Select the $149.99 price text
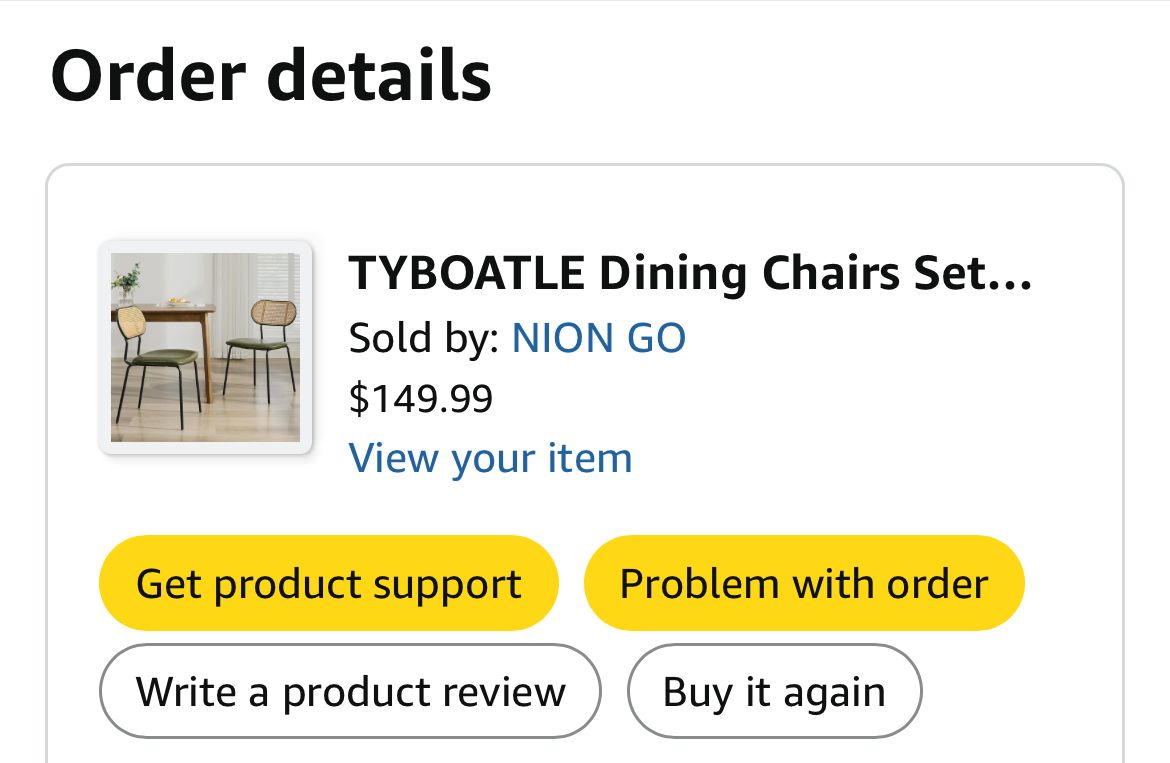The image size is (1170, 763). tap(421, 399)
